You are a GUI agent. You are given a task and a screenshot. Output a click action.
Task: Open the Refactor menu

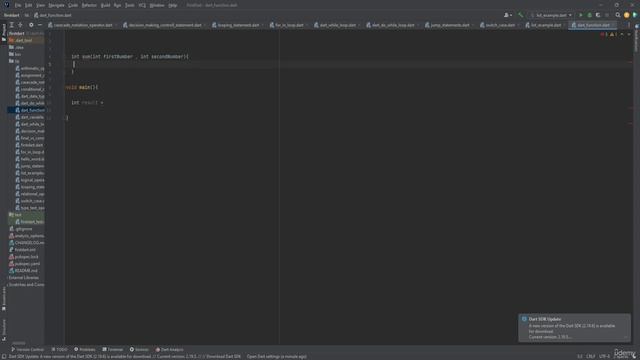pyautogui.click(x=89, y=5)
